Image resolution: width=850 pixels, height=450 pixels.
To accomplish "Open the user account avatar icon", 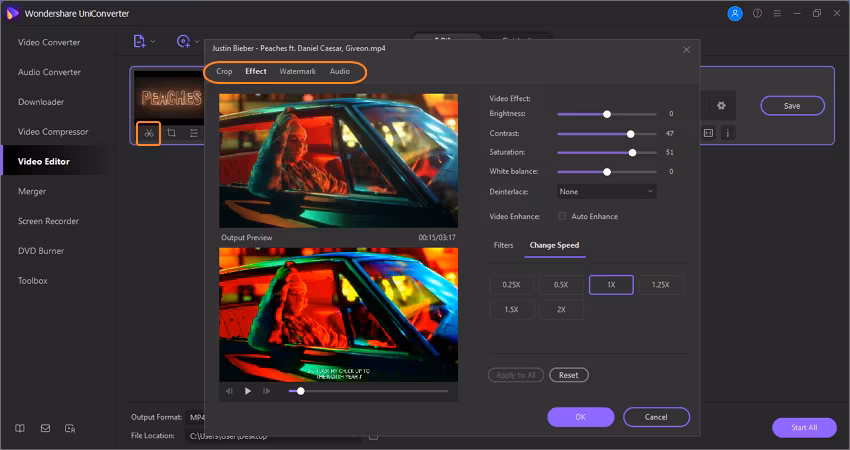I will click(x=735, y=14).
